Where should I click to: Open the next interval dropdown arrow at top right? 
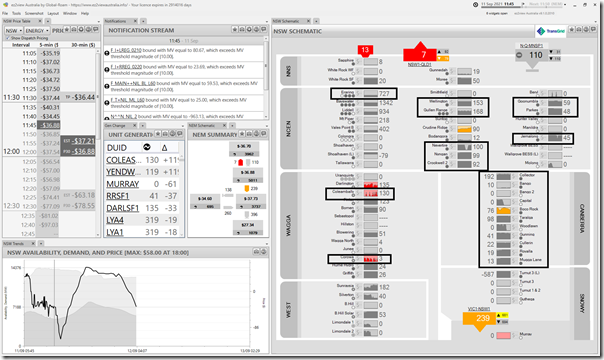coord(566,5)
